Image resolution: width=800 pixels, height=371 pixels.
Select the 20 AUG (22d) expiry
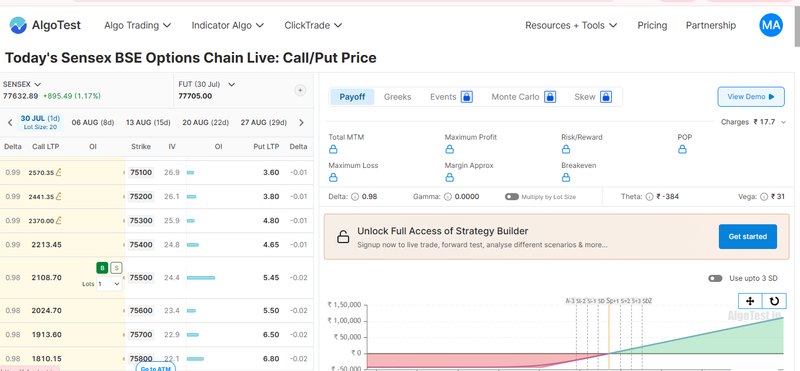[206, 122]
